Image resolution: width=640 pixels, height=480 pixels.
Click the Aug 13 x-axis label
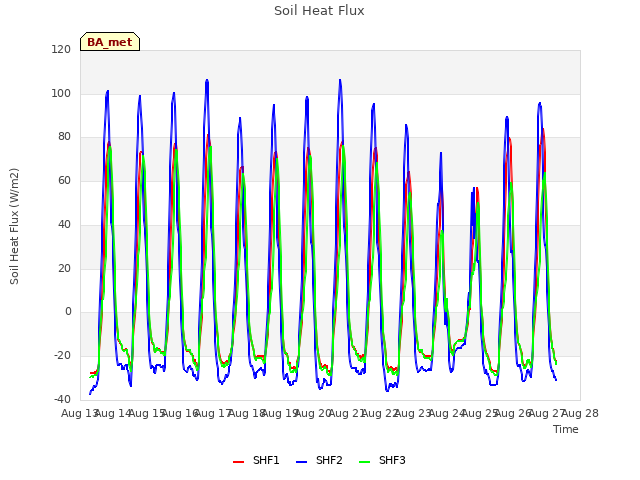click(79, 413)
